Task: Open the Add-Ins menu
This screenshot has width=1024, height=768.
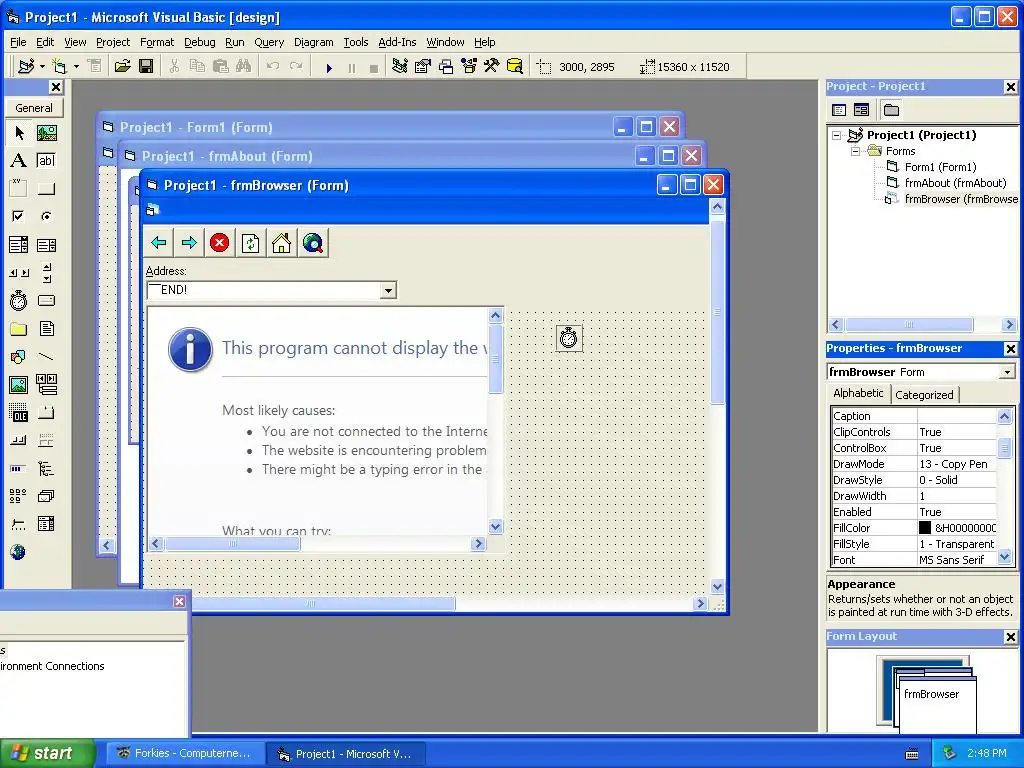Action: coord(397,42)
